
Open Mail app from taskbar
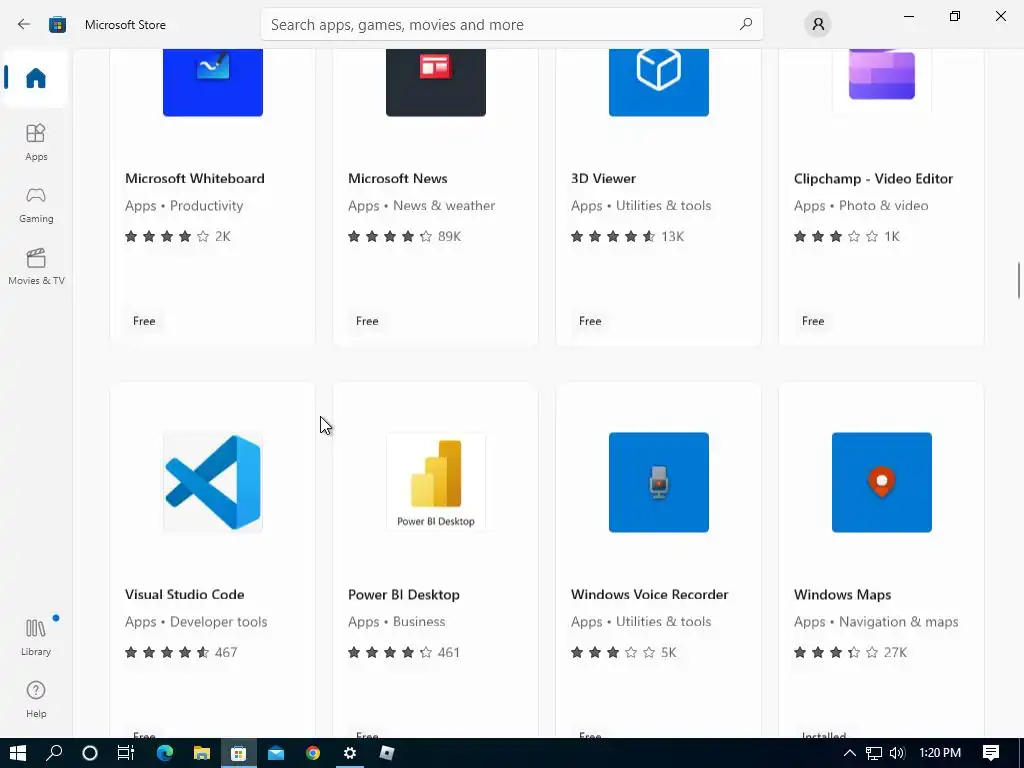point(276,753)
